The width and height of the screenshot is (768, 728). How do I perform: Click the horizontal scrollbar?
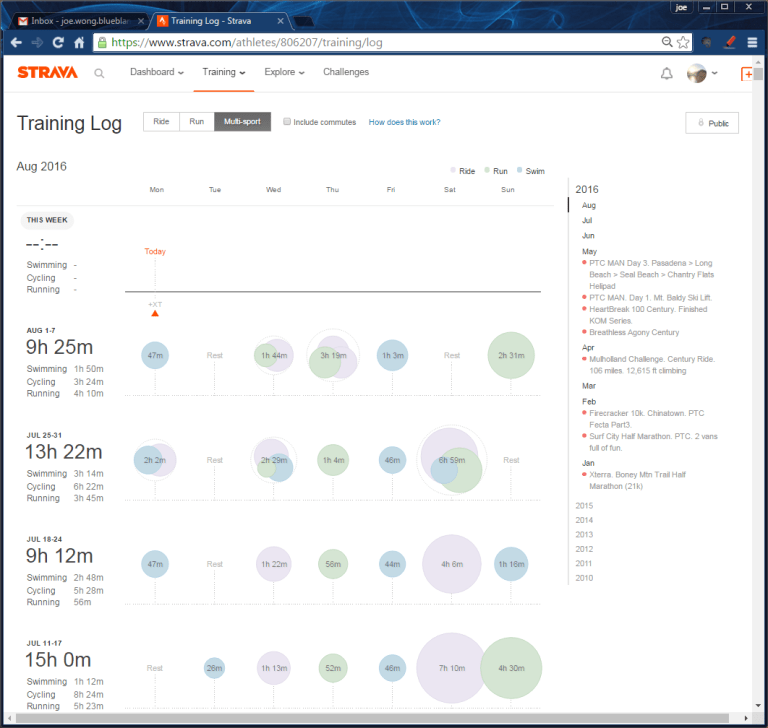pos(372,718)
